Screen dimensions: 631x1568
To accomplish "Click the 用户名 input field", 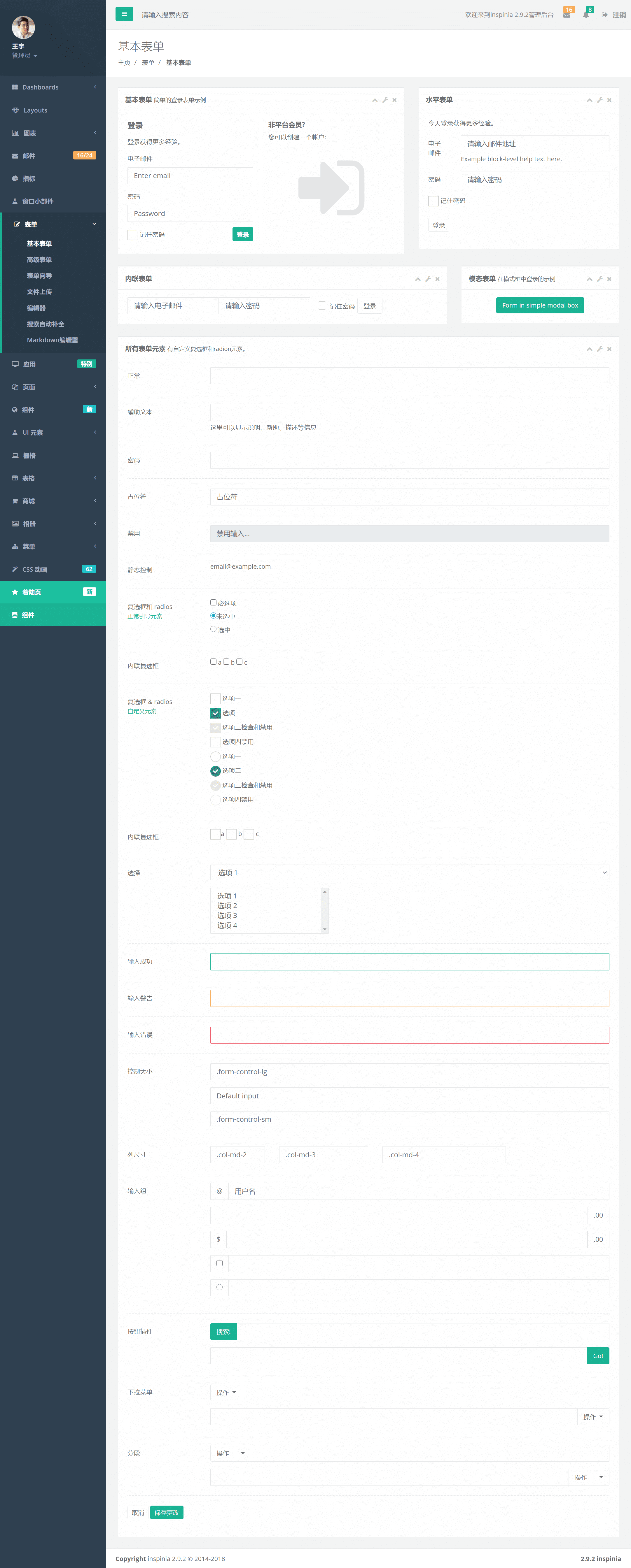I will 418,1191.
